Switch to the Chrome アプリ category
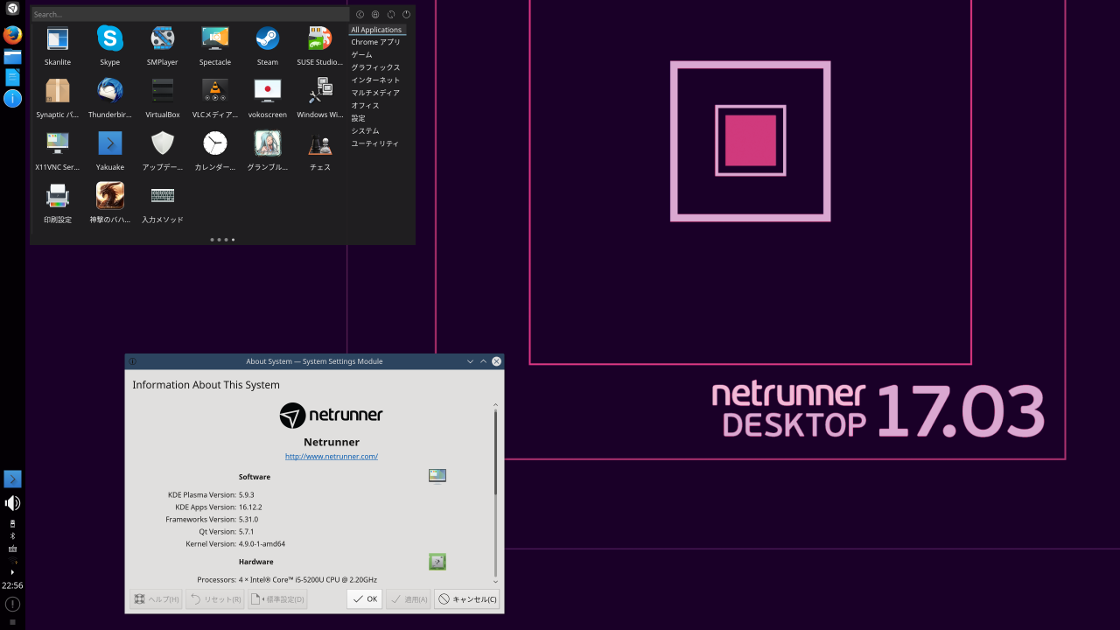Image resolution: width=1120 pixels, height=630 pixels. click(375, 42)
